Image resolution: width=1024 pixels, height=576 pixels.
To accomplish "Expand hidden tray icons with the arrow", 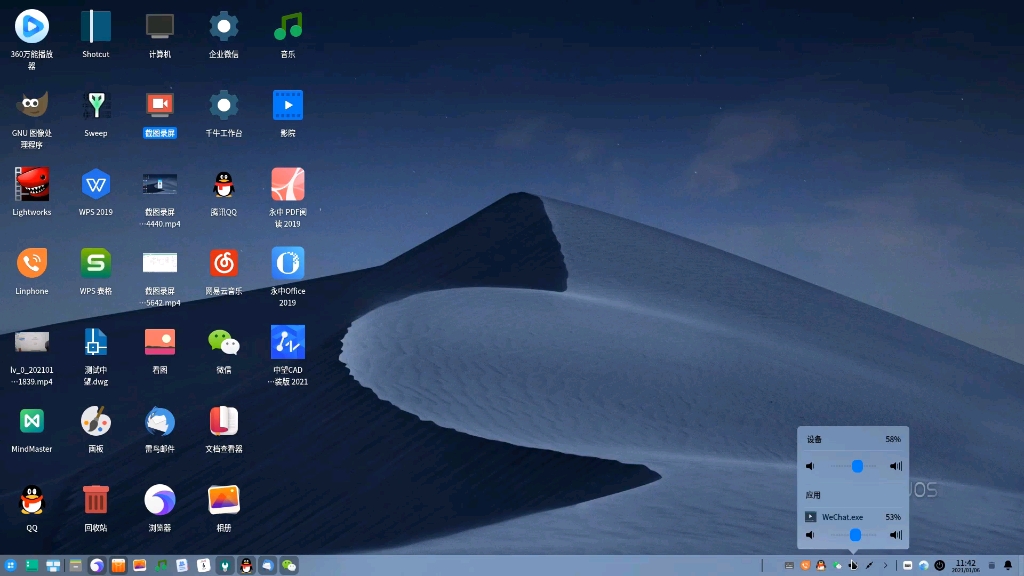I will click(x=886, y=566).
